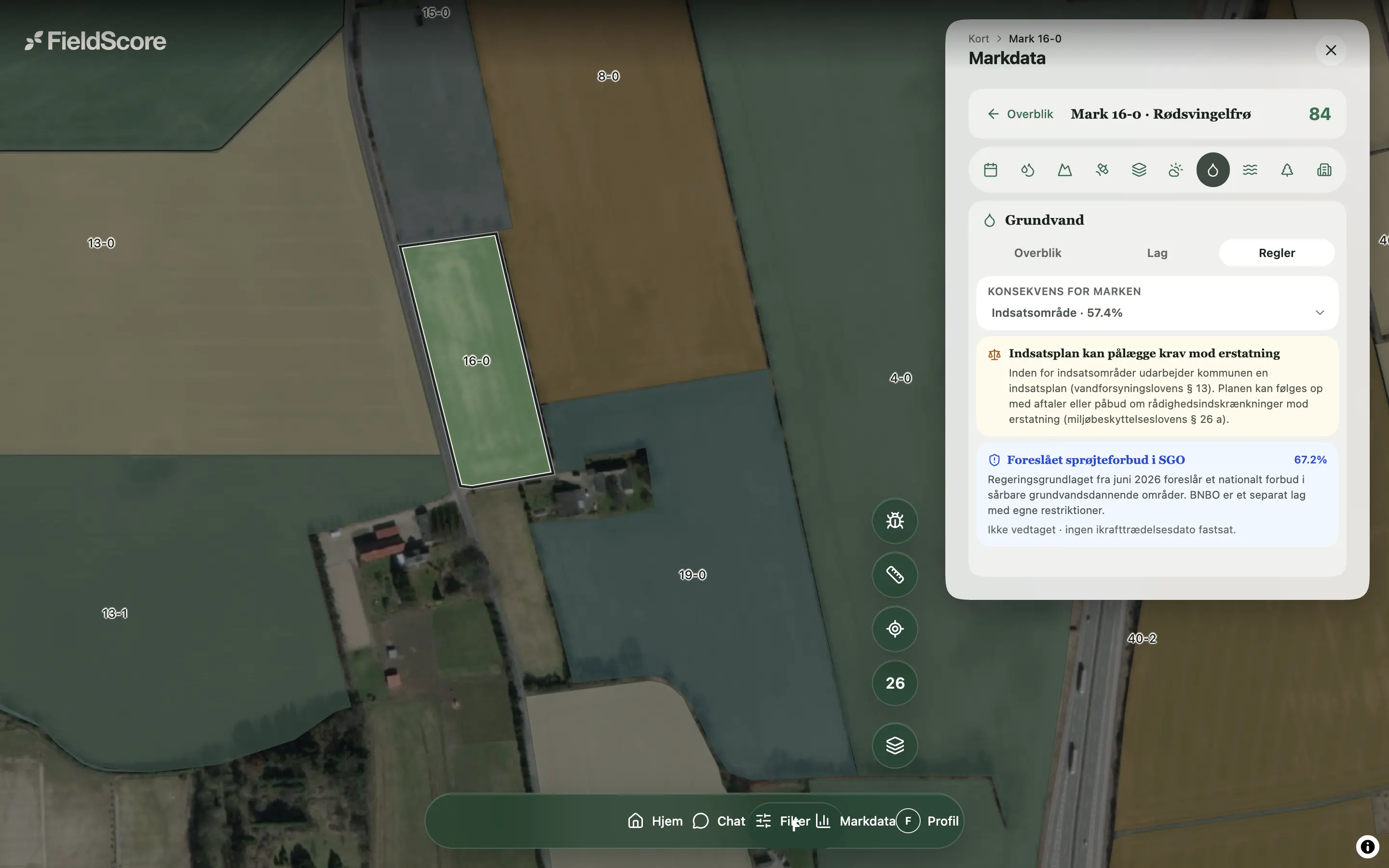Open the mountain terrain section icon
This screenshot has width=1389, height=868.
1065,170
